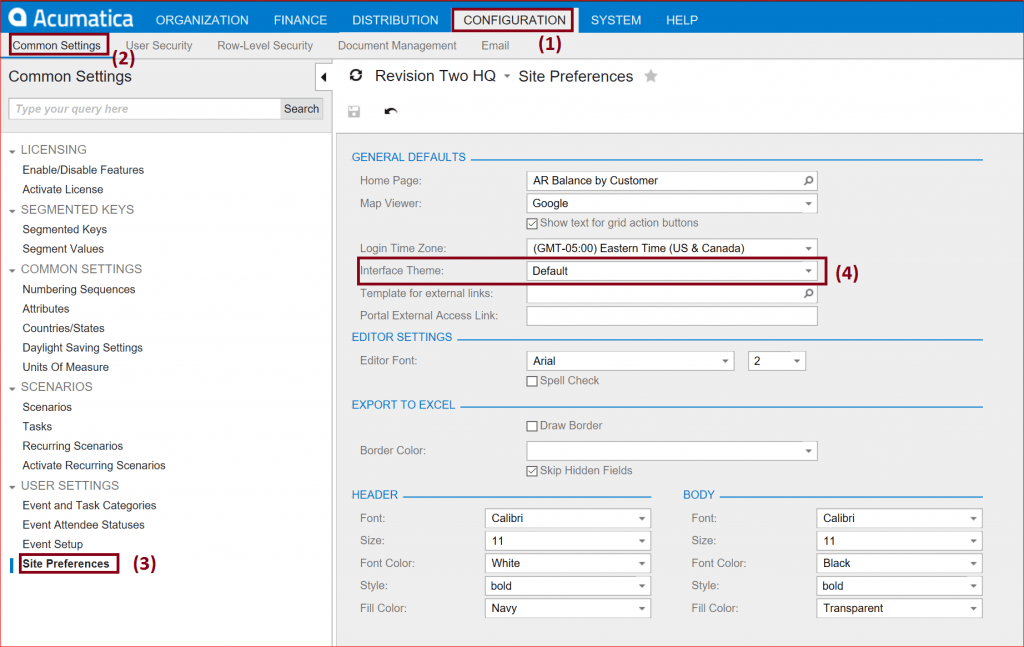1024x647 pixels.
Task: Collapse the COMMON SETTINGS section
Action: tap(12, 271)
